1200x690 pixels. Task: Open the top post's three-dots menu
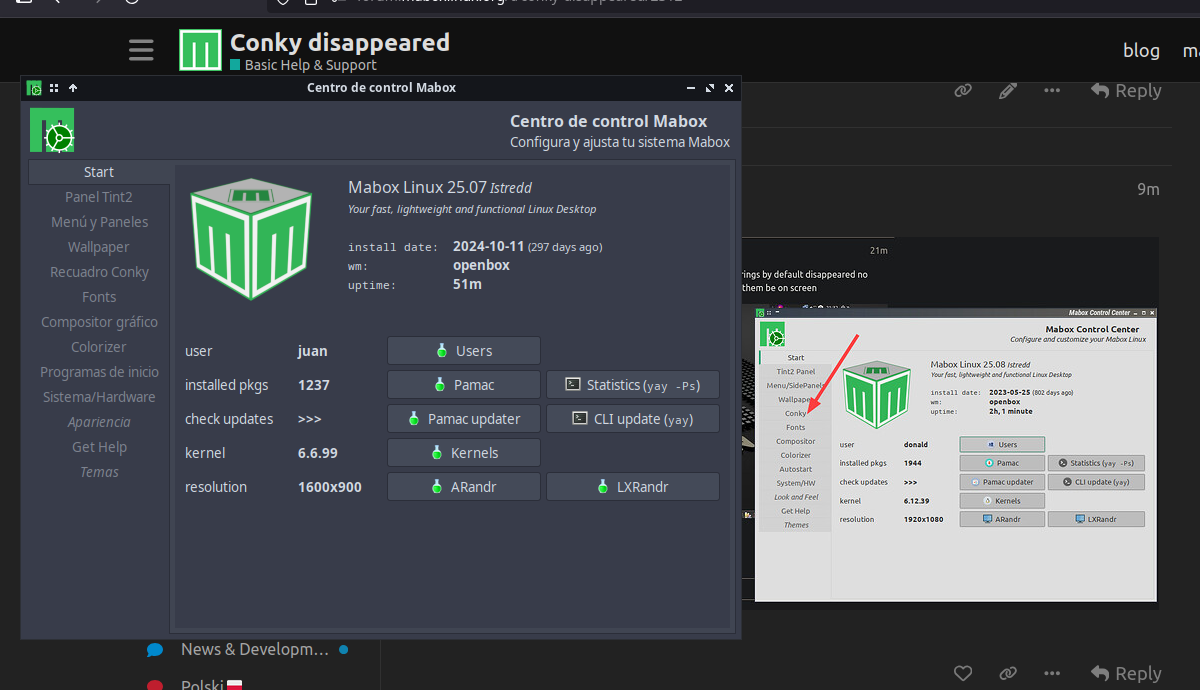pos(1052,91)
